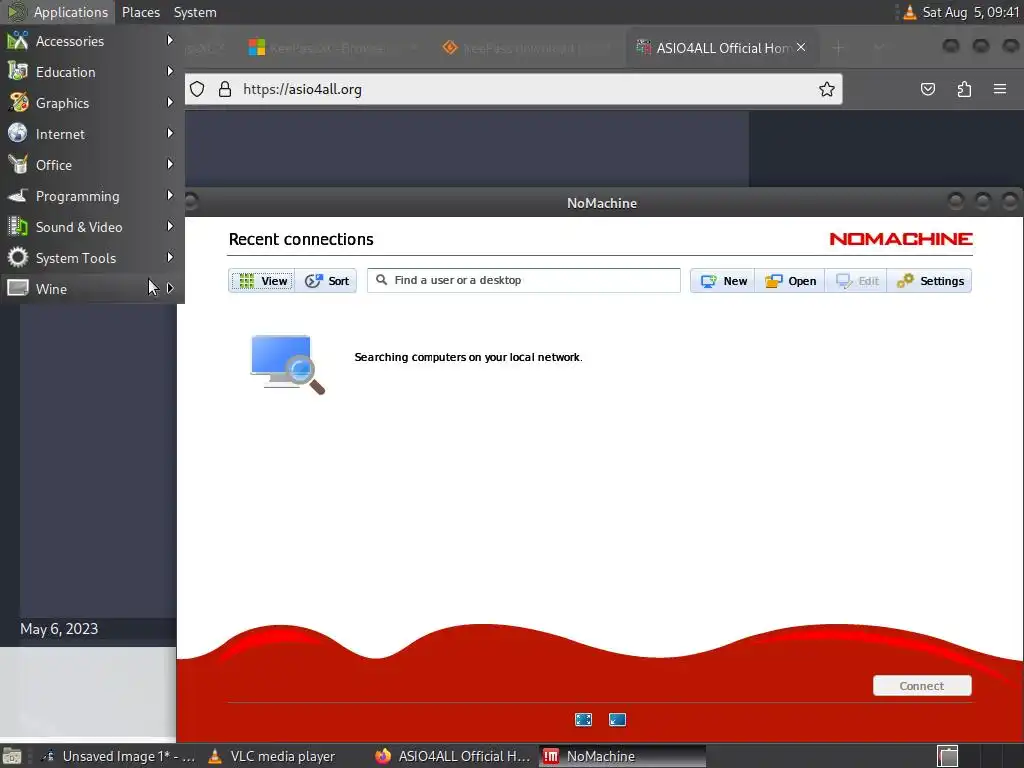Expand the Wine arrow
Image resolution: width=1024 pixels, height=768 pixels.
tap(170, 288)
